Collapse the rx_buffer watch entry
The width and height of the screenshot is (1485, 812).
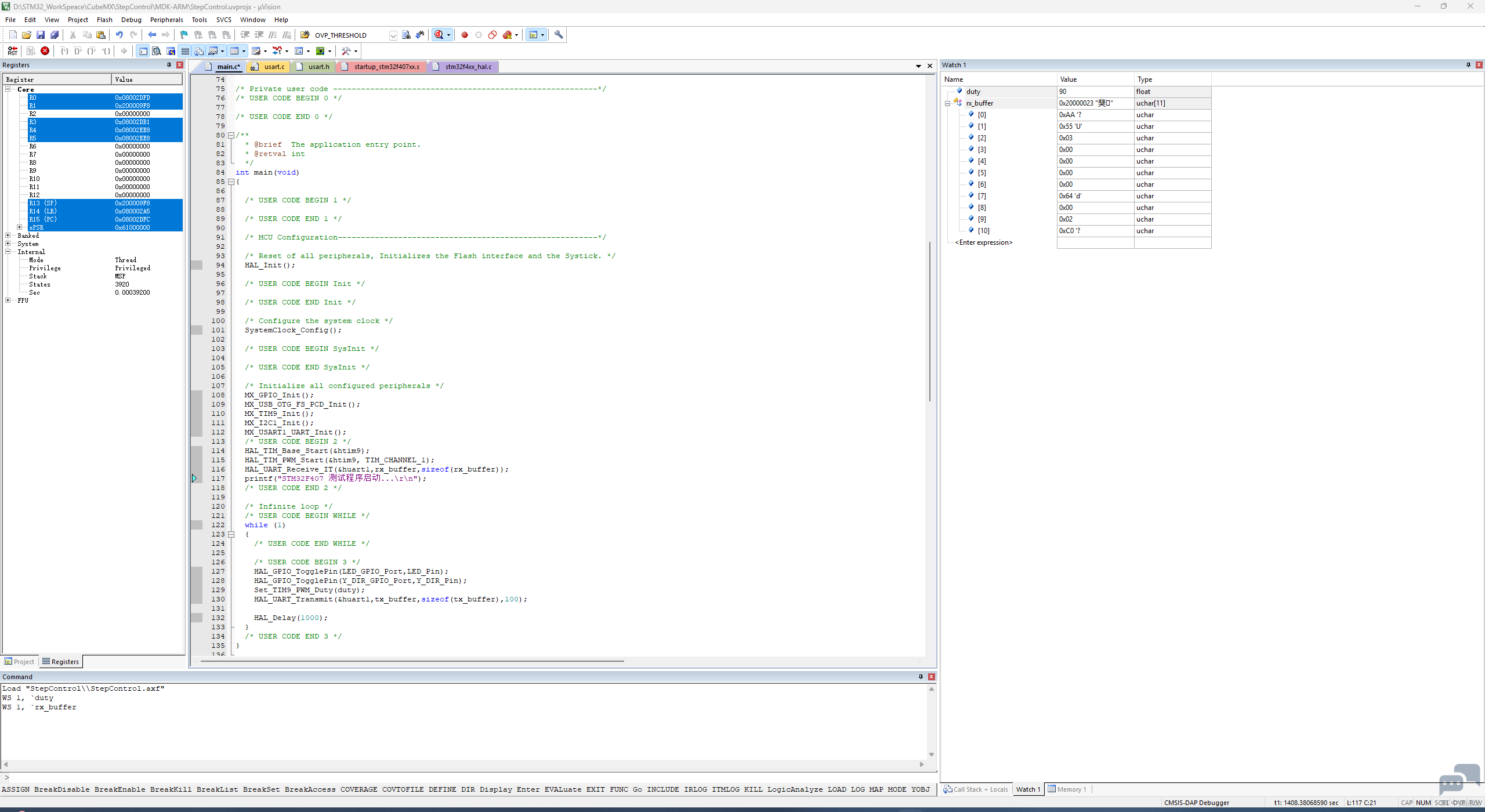947,103
